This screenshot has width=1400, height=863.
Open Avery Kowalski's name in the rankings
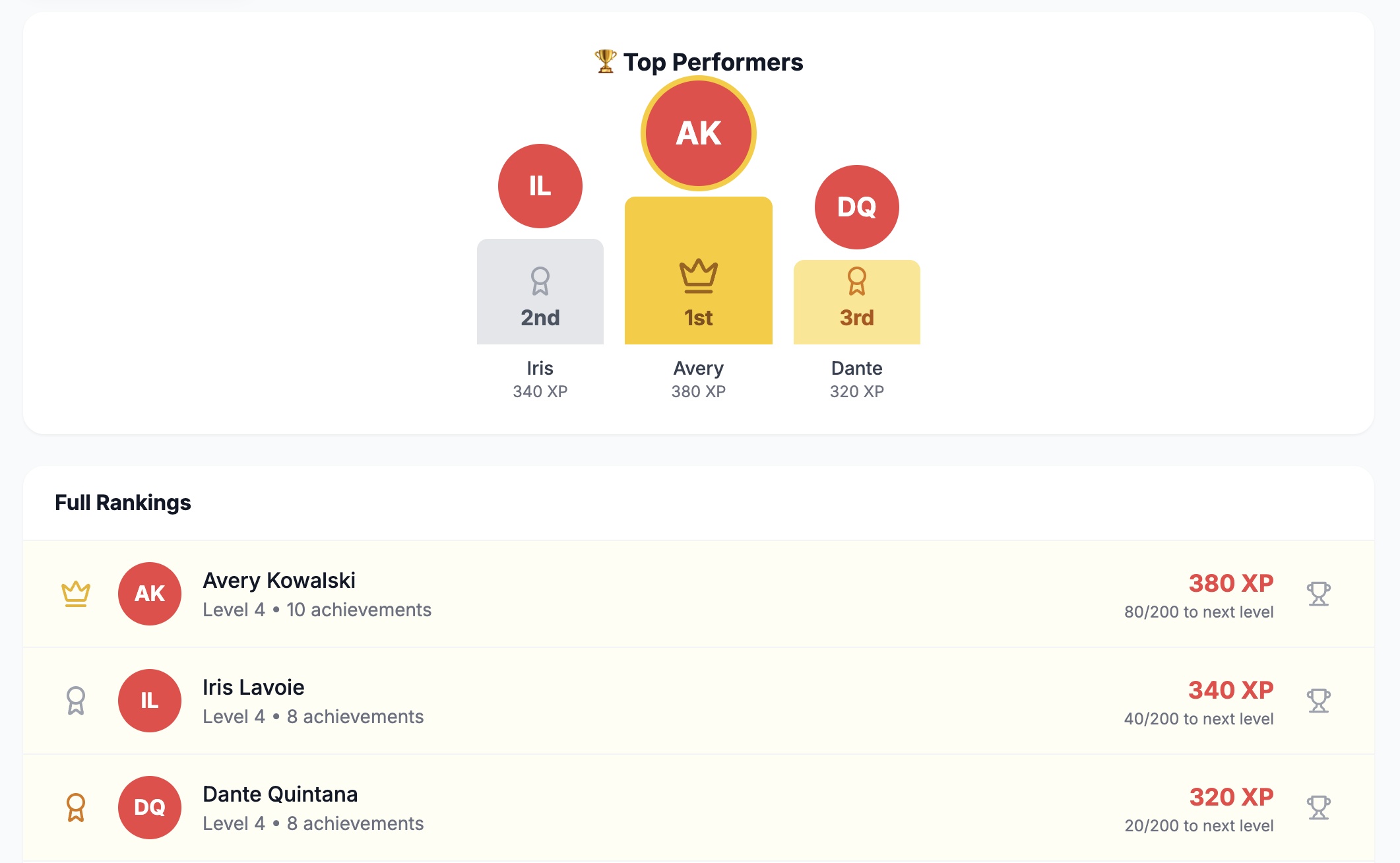pos(278,581)
